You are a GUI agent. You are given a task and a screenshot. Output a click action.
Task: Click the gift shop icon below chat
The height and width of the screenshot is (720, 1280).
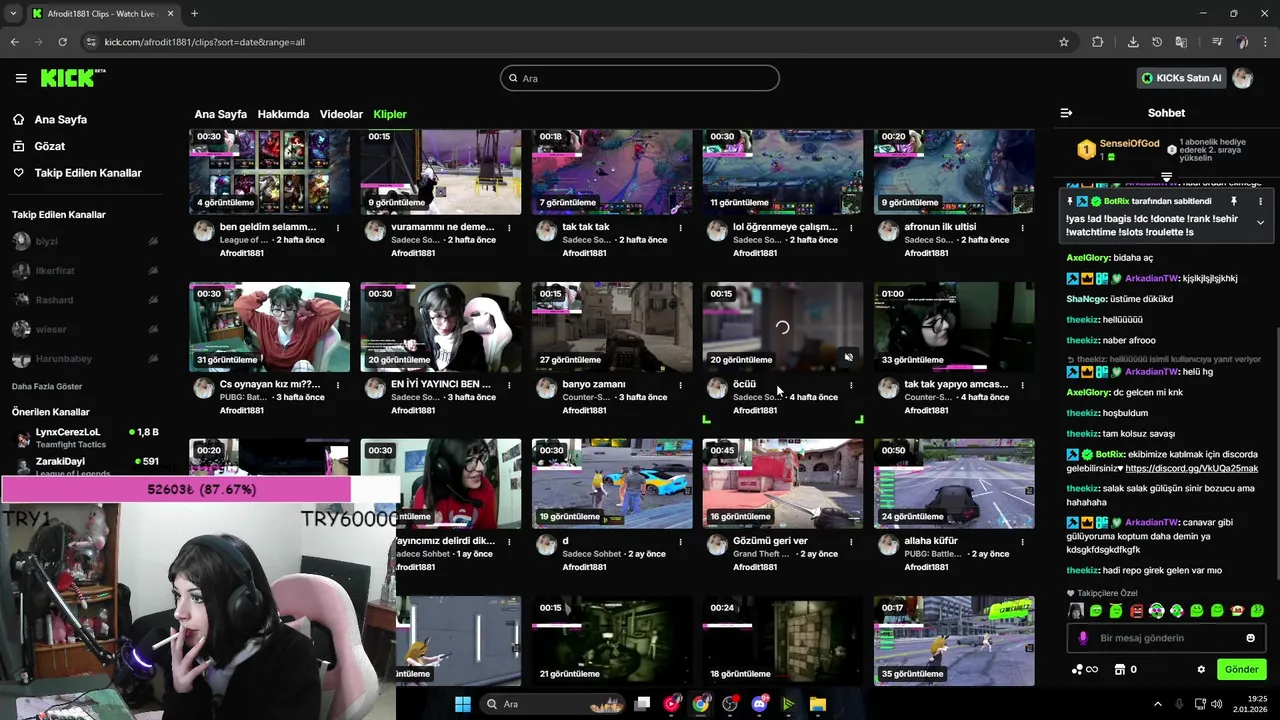tap(1120, 669)
